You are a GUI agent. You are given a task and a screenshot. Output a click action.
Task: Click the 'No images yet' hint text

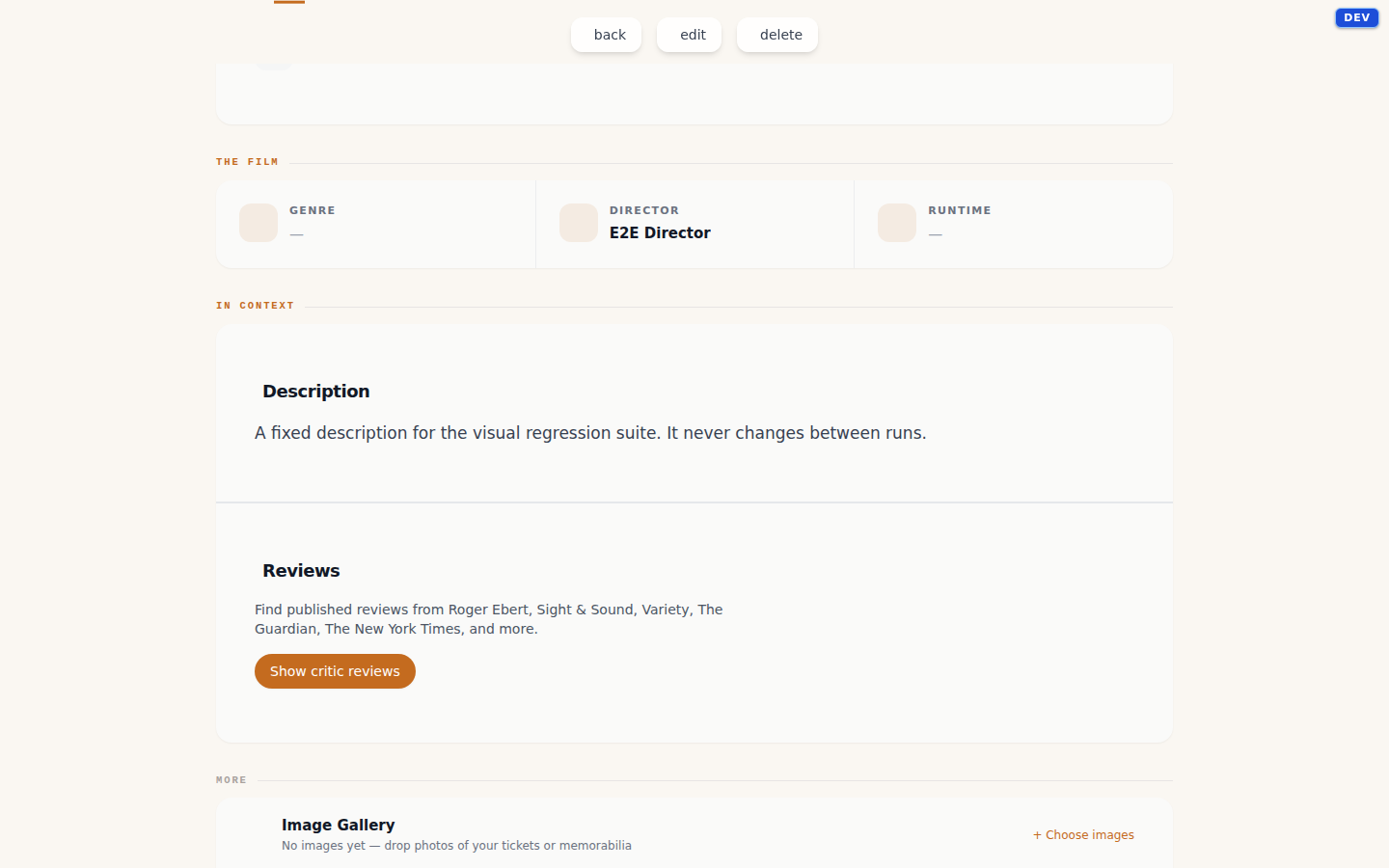456,846
